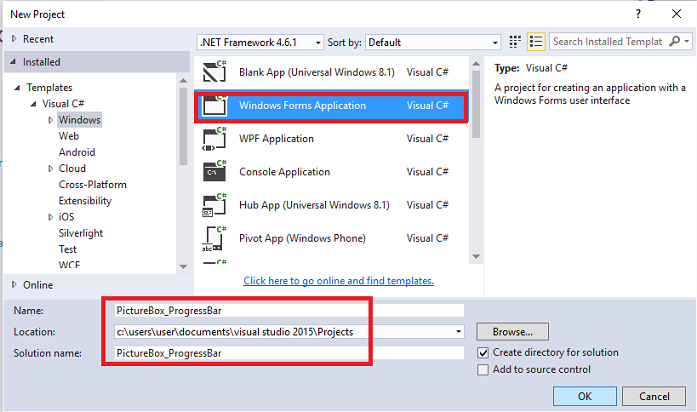Viewport: 697px width, 412px height.
Task: Click category tree scroll up arrow
Action: pyautogui.click(x=183, y=80)
